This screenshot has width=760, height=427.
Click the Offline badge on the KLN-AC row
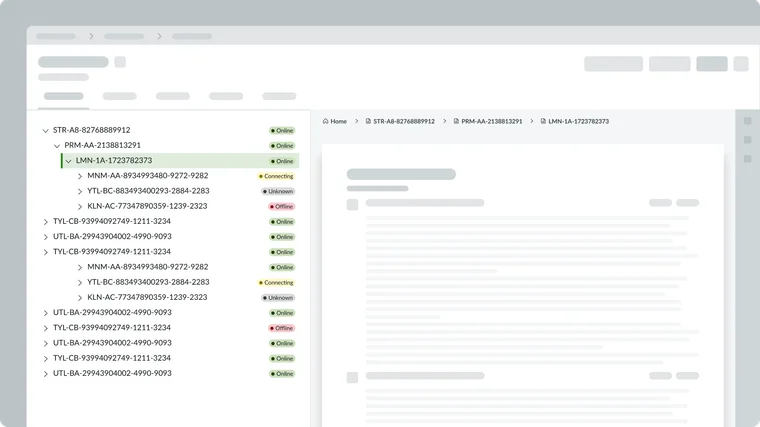point(282,206)
